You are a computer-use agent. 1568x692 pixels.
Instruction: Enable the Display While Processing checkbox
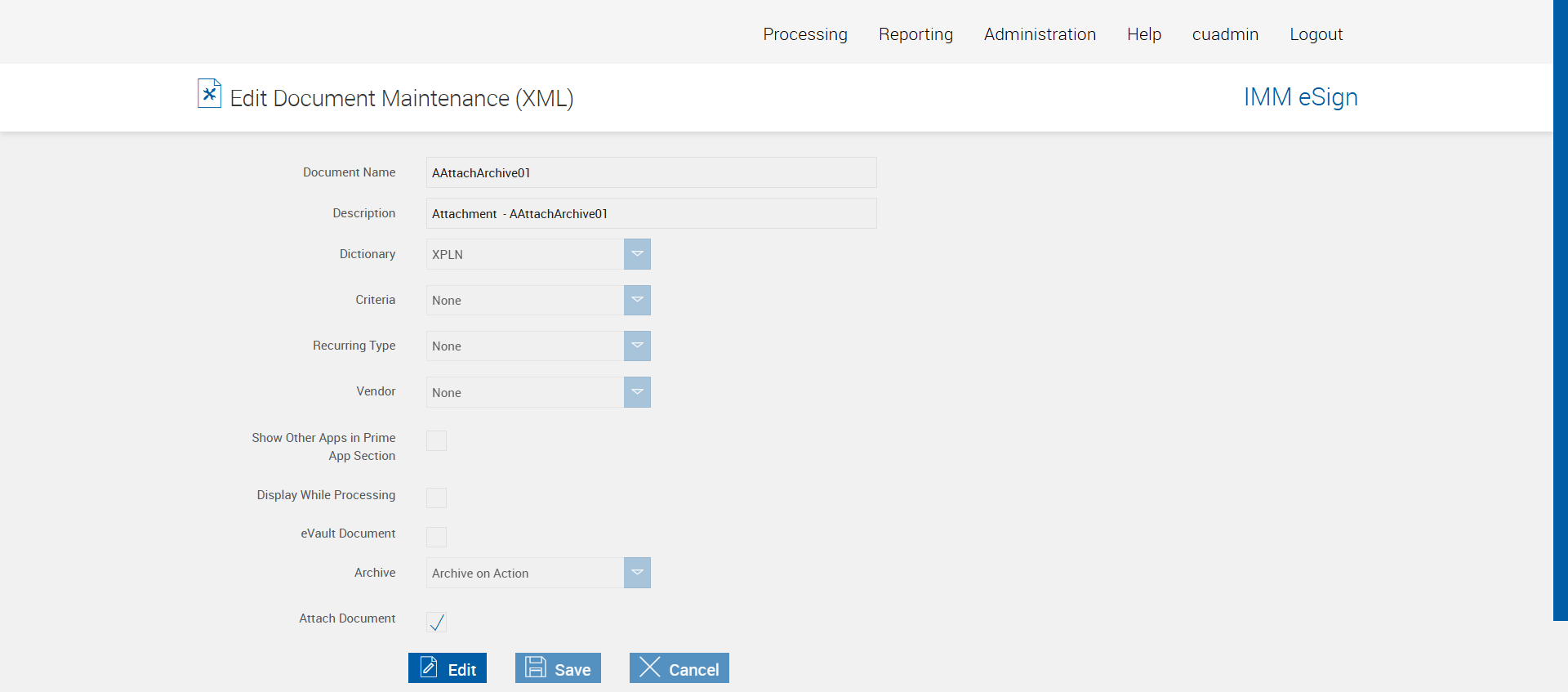pyautogui.click(x=437, y=498)
